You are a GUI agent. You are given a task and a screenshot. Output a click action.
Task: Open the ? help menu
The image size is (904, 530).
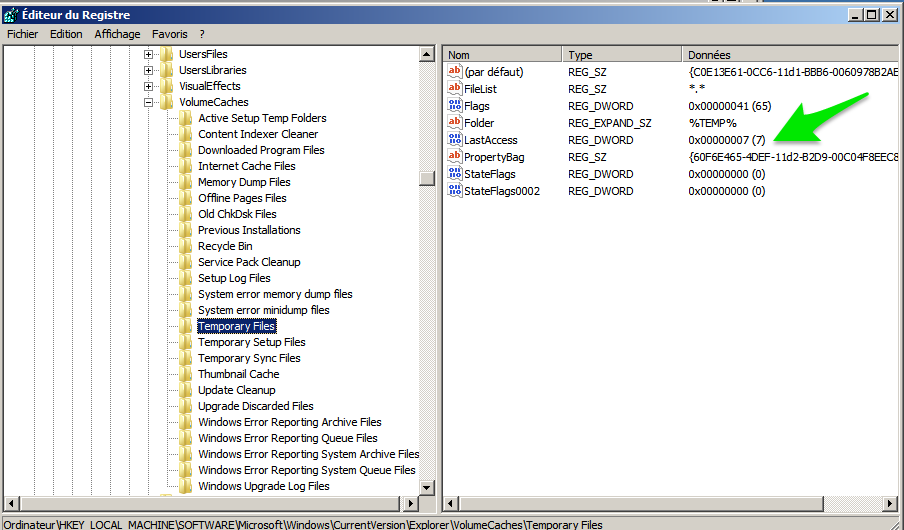pyautogui.click(x=202, y=34)
